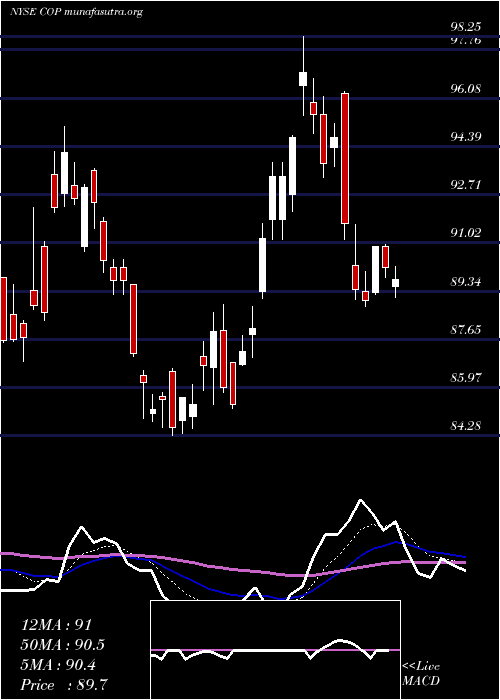Click the 87.65 price level label
The width and height of the screenshot is (500, 700).
point(466,331)
